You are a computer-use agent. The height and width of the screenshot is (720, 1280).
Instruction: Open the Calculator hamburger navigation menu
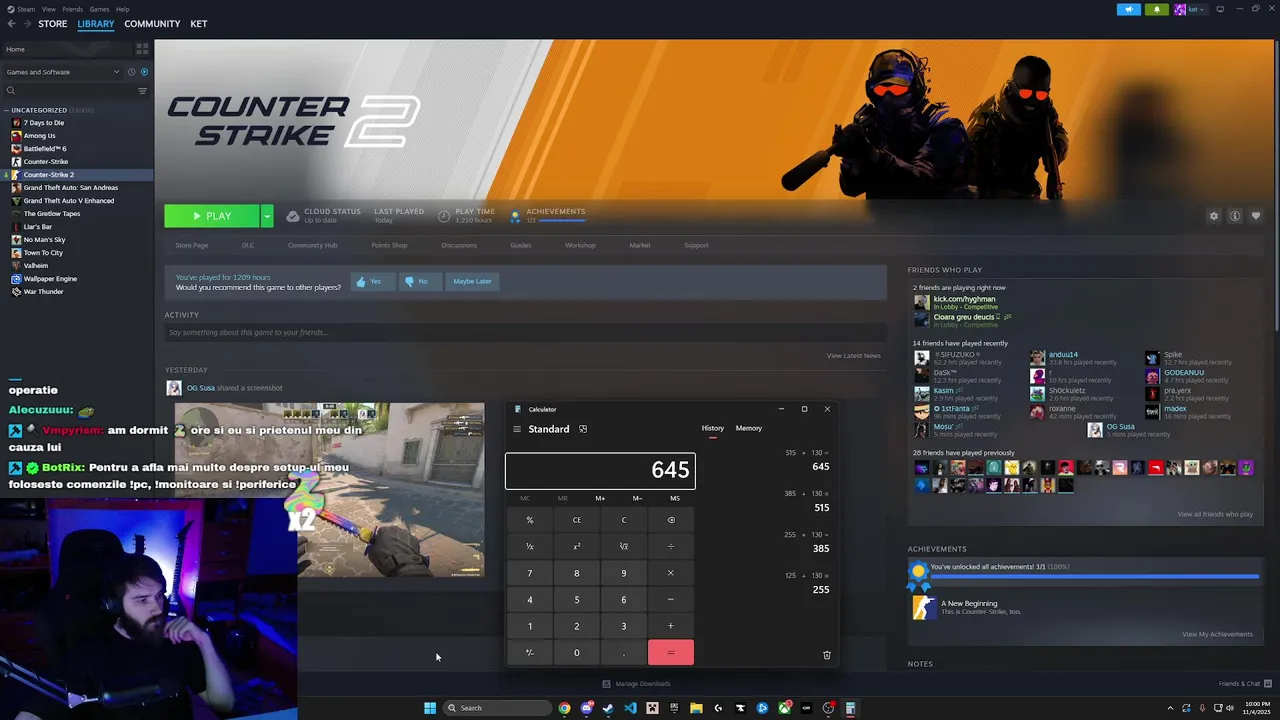pyautogui.click(x=517, y=429)
